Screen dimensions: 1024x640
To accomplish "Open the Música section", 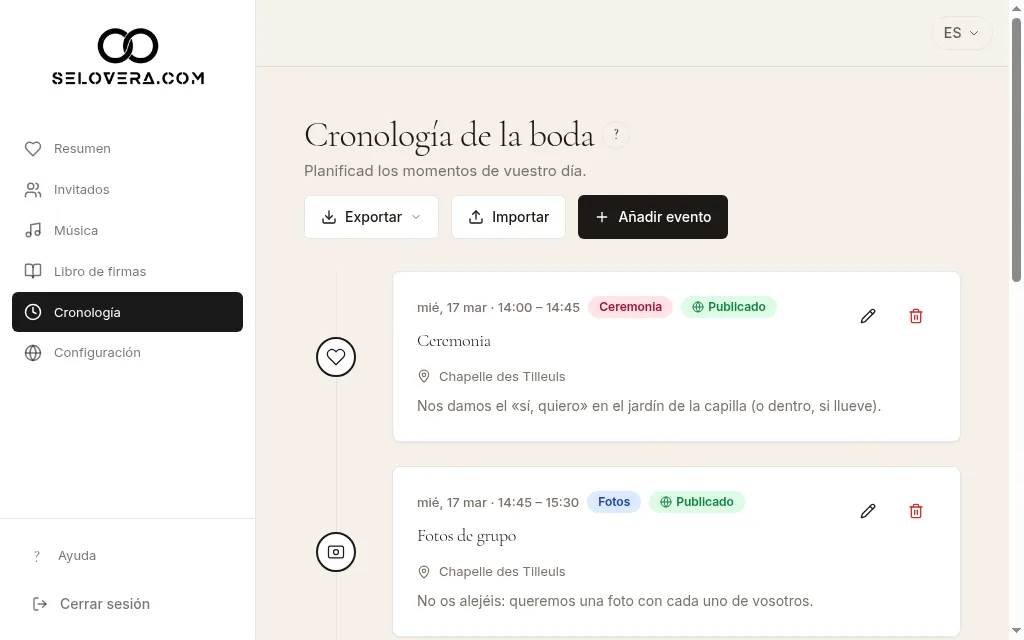I will (x=127, y=231).
